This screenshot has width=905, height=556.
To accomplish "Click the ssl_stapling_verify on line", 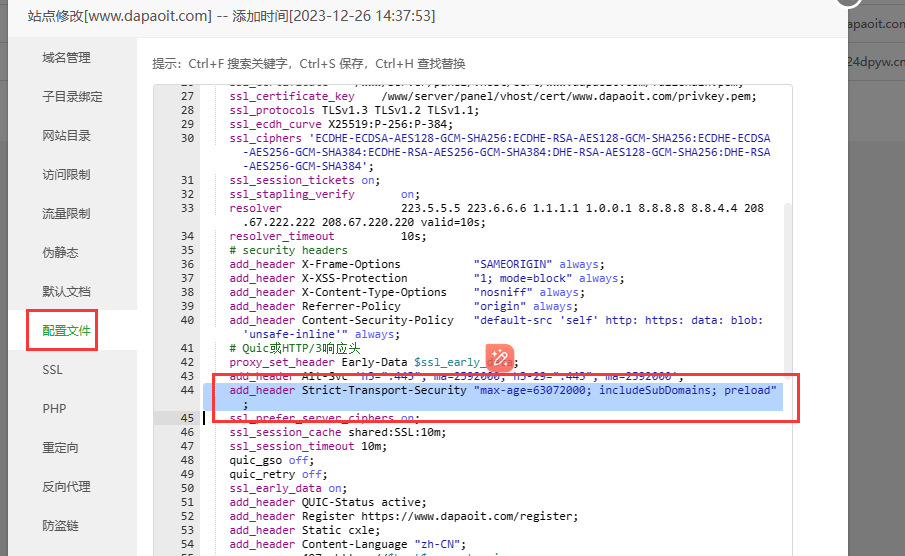I will (x=324, y=194).
